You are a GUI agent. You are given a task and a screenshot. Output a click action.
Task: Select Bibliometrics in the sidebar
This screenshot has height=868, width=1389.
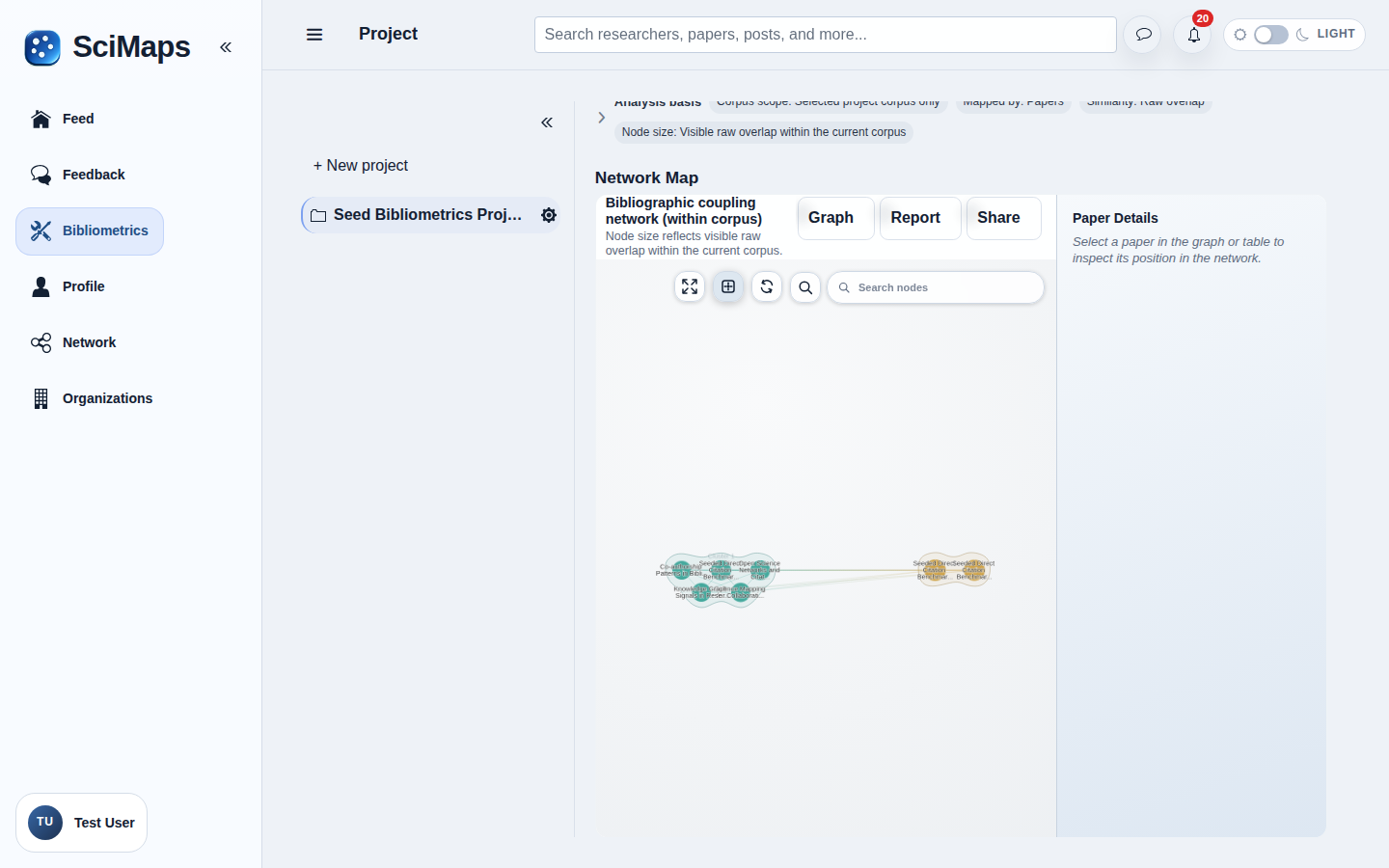[x=90, y=231]
